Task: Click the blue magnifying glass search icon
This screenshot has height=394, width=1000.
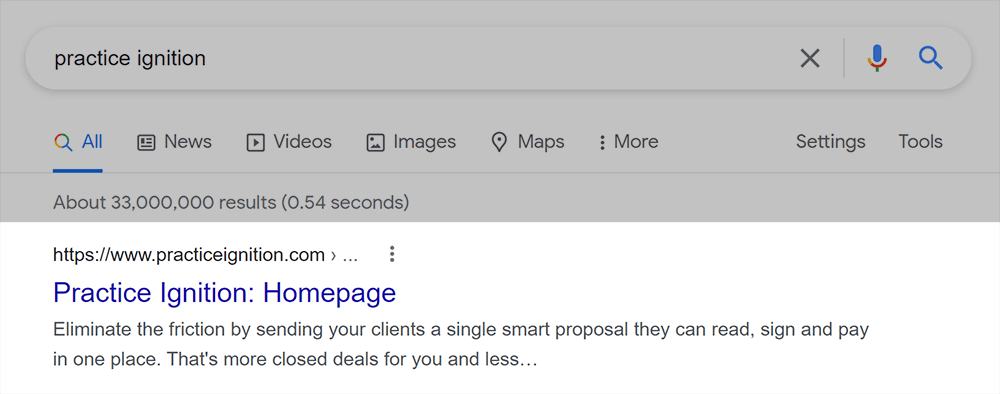Action: tap(930, 58)
